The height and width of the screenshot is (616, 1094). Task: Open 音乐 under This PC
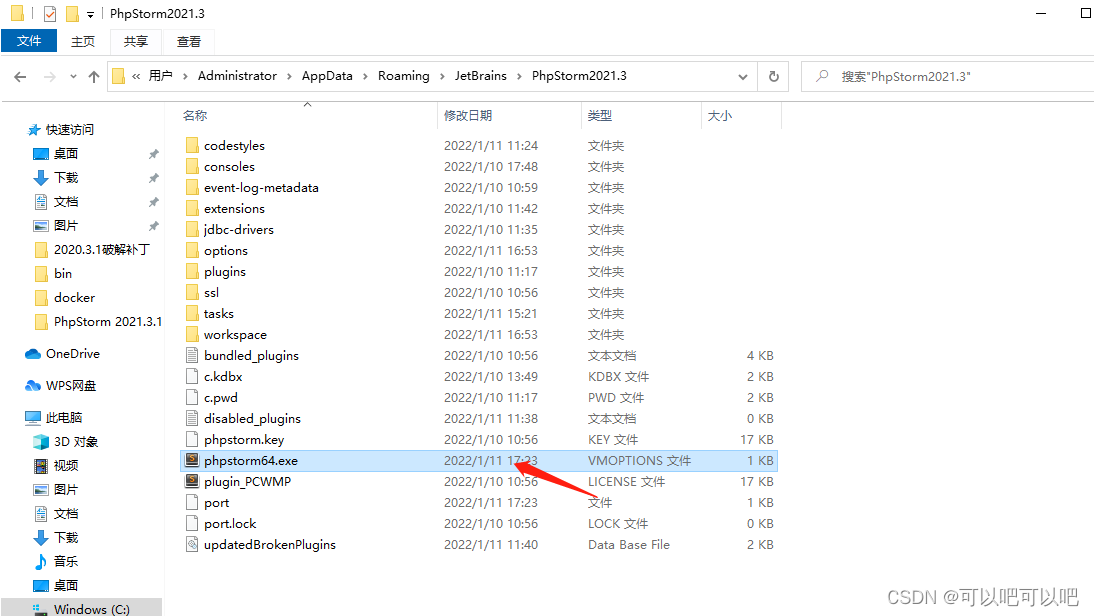tap(66, 561)
